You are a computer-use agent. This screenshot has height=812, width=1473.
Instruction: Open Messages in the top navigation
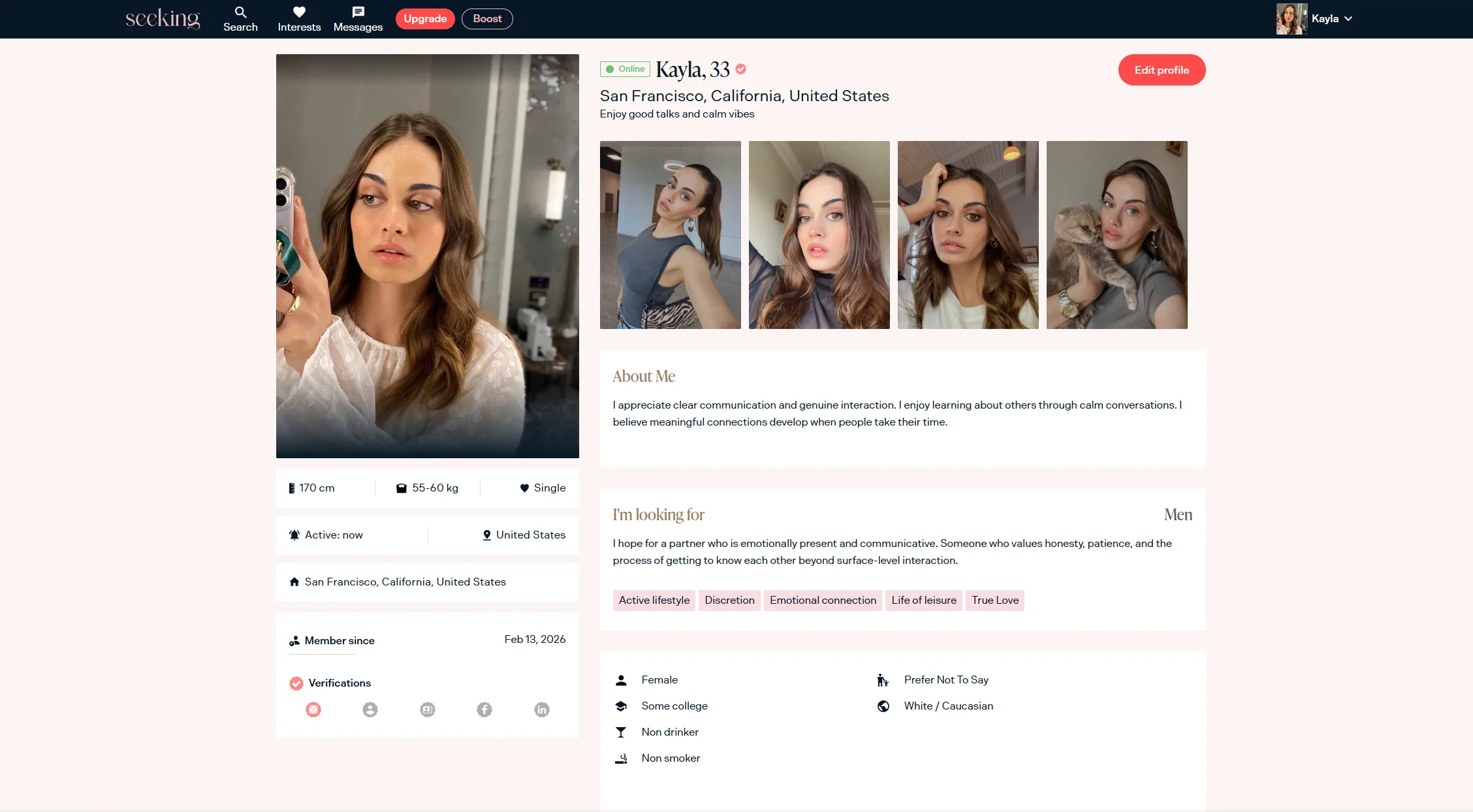358,19
